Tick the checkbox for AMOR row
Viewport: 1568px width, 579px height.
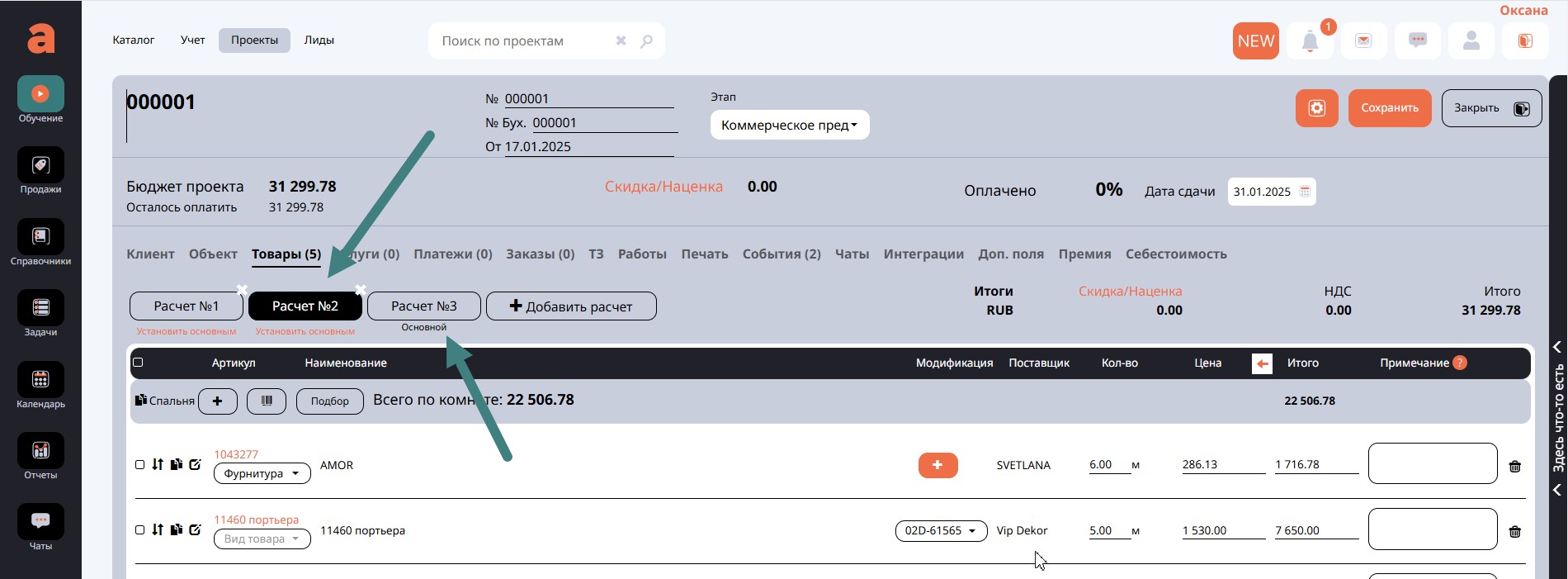(139, 465)
